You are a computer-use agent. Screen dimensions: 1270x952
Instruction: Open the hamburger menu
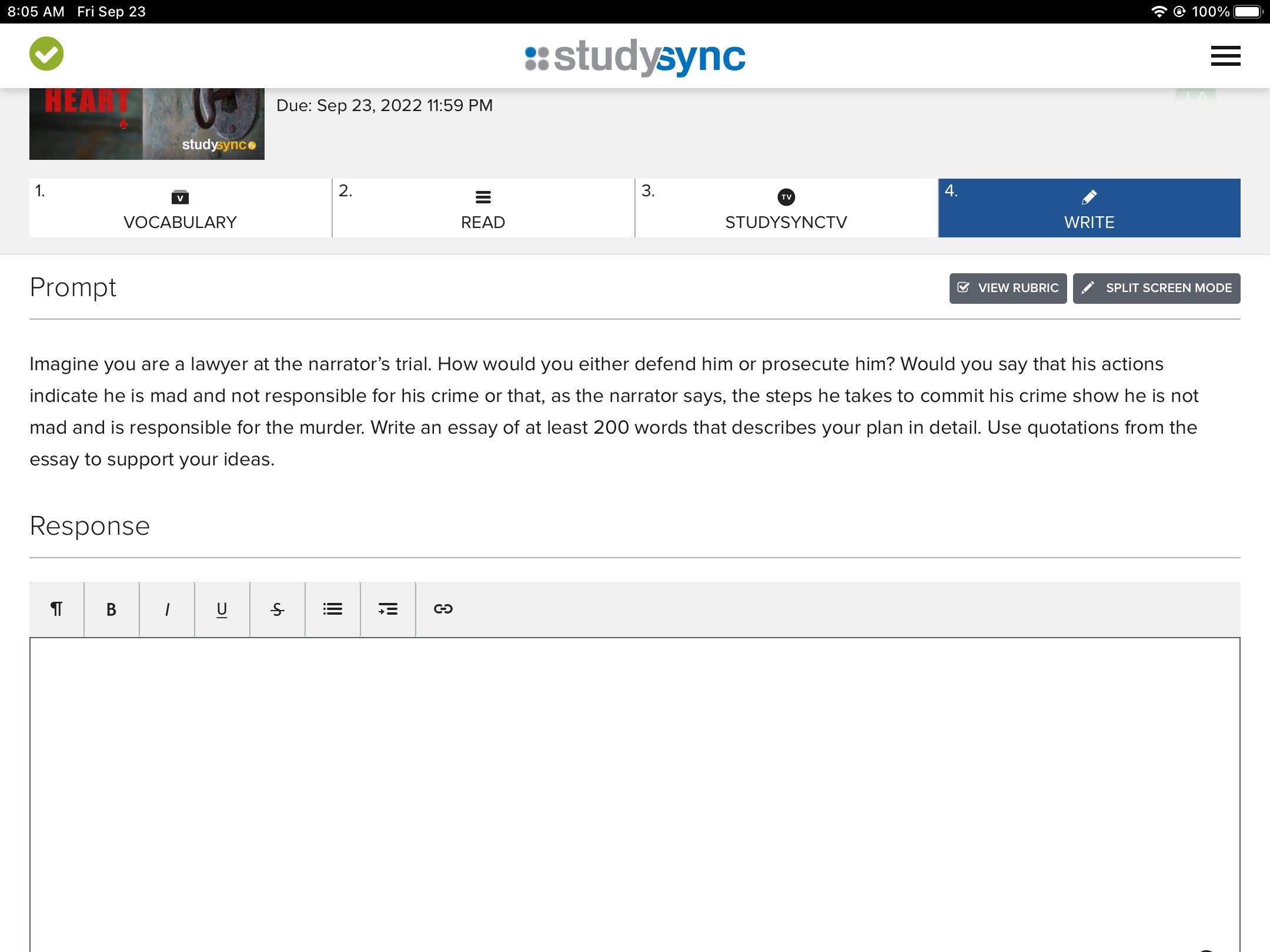1225,56
